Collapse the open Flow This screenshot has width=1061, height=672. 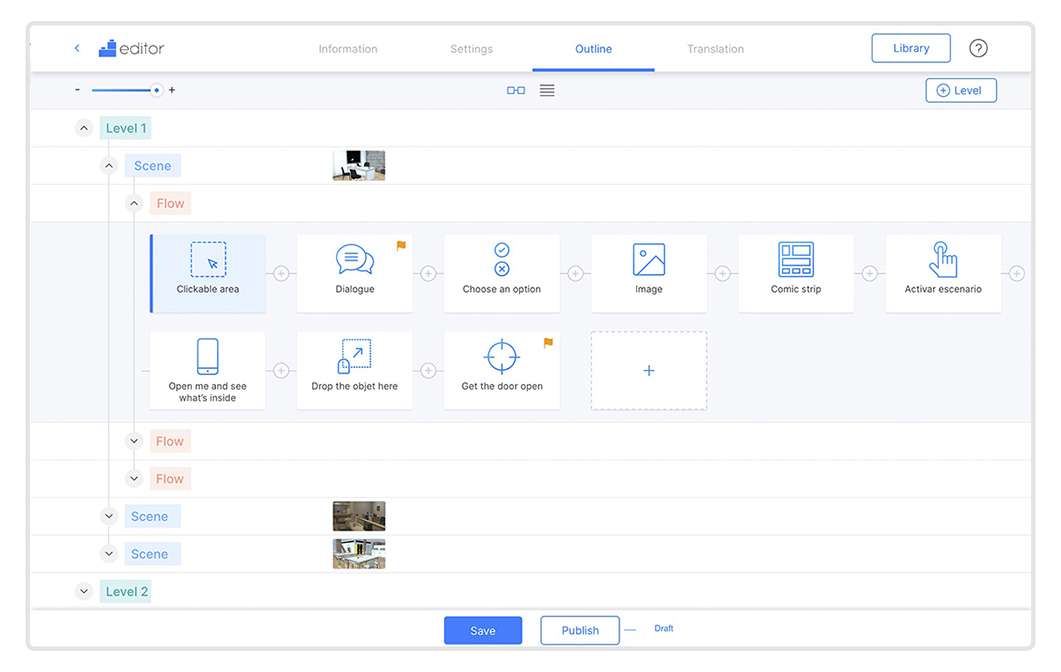click(134, 203)
